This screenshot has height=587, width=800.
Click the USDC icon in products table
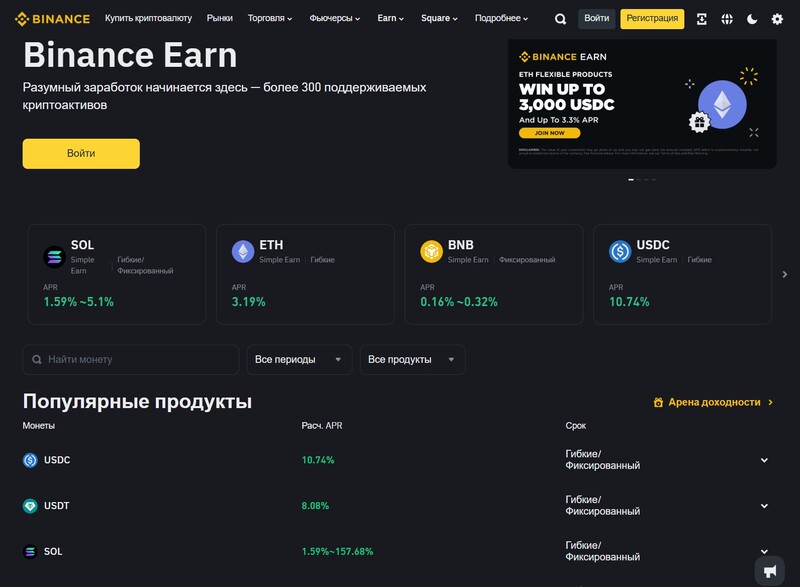[x=30, y=460]
